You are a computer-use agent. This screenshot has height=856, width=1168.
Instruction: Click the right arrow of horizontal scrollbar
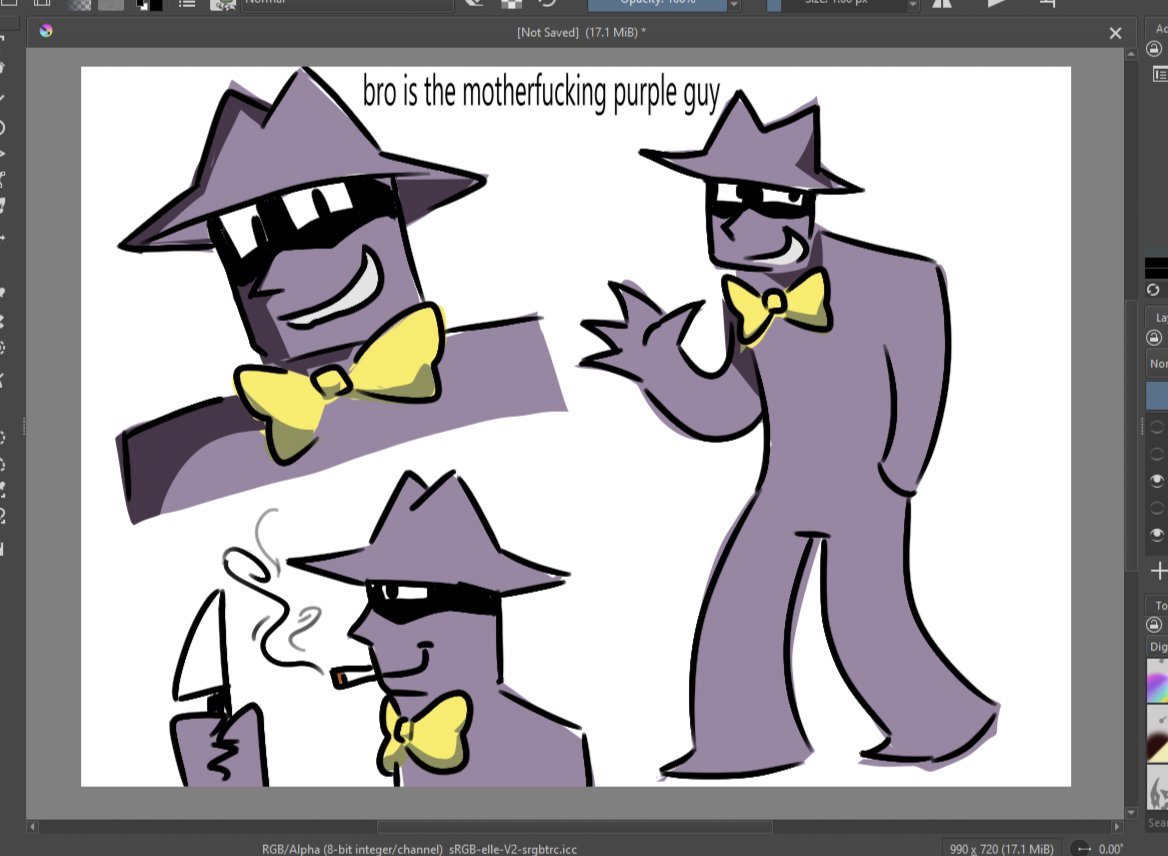coord(1116,827)
